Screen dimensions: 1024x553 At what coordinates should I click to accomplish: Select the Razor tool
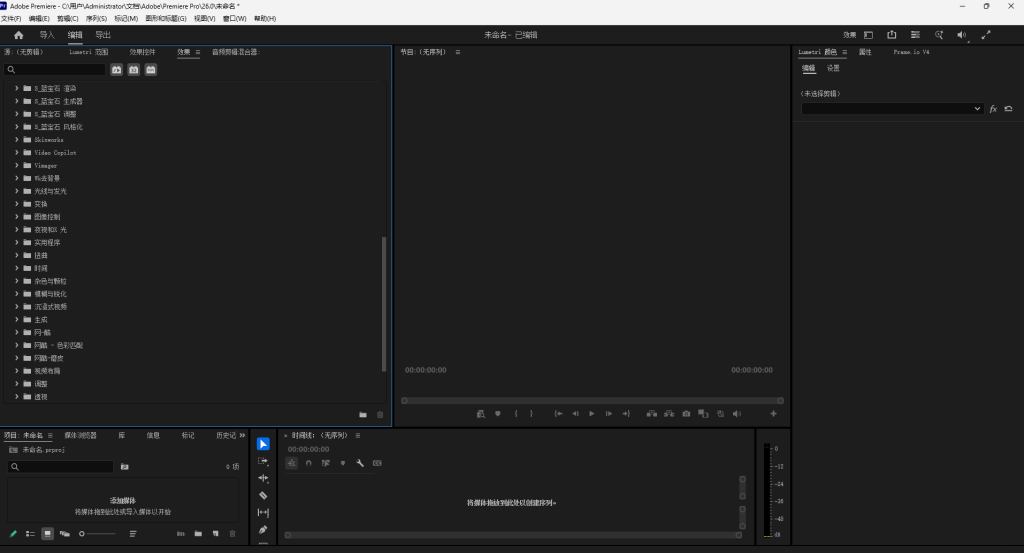[263, 496]
